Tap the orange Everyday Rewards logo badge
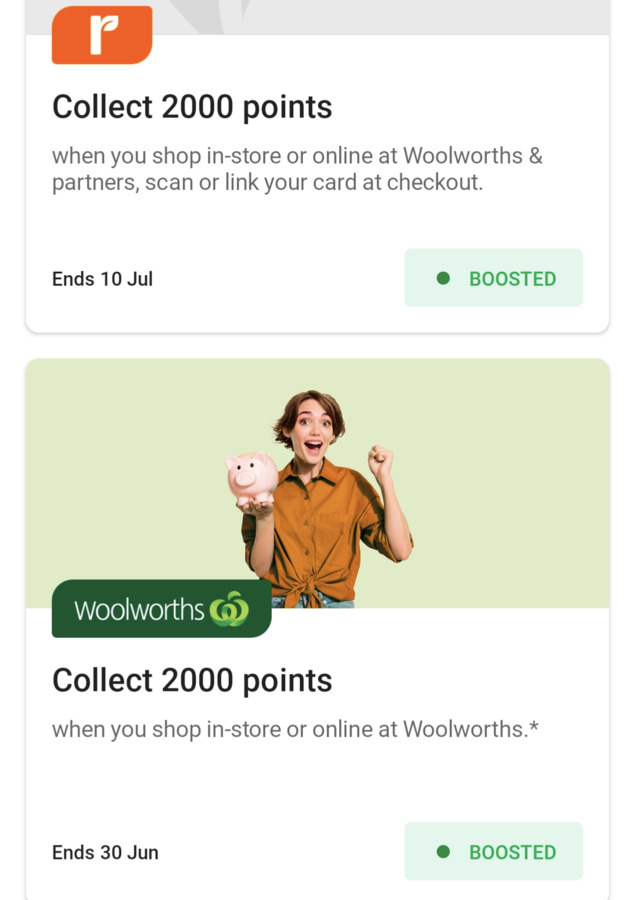Image resolution: width=635 pixels, height=900 pixels. (102, 34)
